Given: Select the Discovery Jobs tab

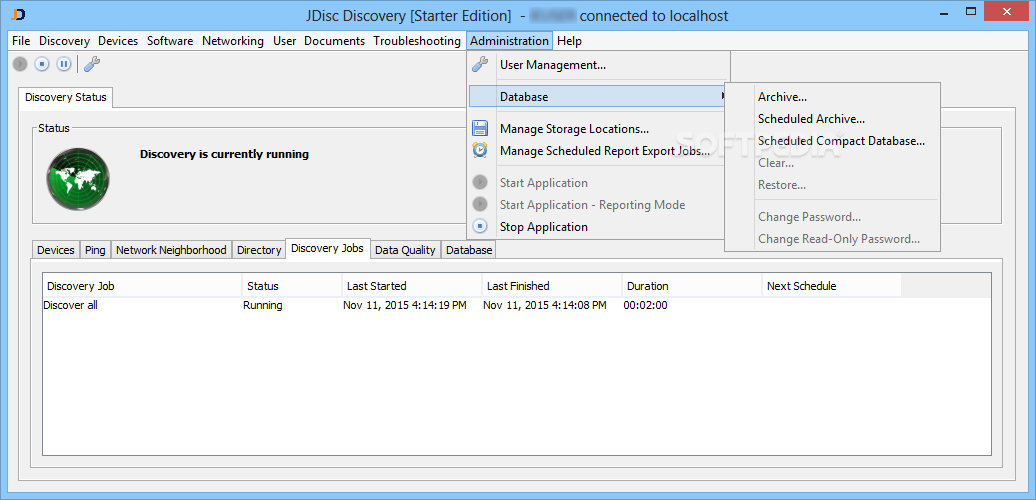Looking at the screenshot, I should pos(328,248).
